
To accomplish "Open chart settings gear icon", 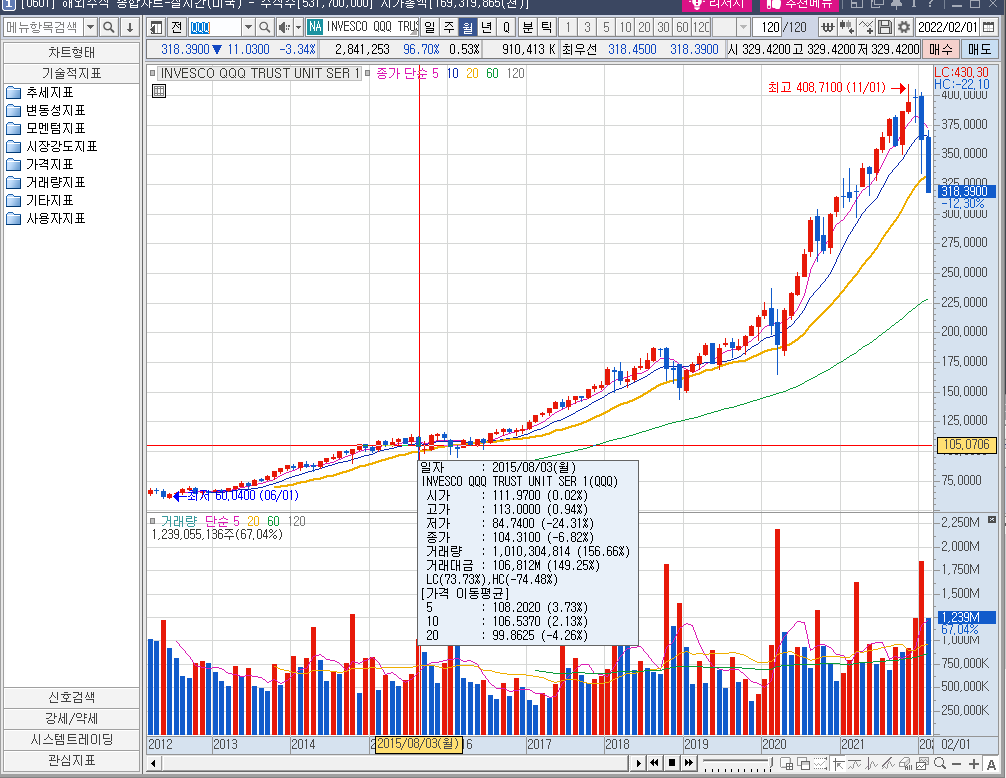I will point(904,28).
